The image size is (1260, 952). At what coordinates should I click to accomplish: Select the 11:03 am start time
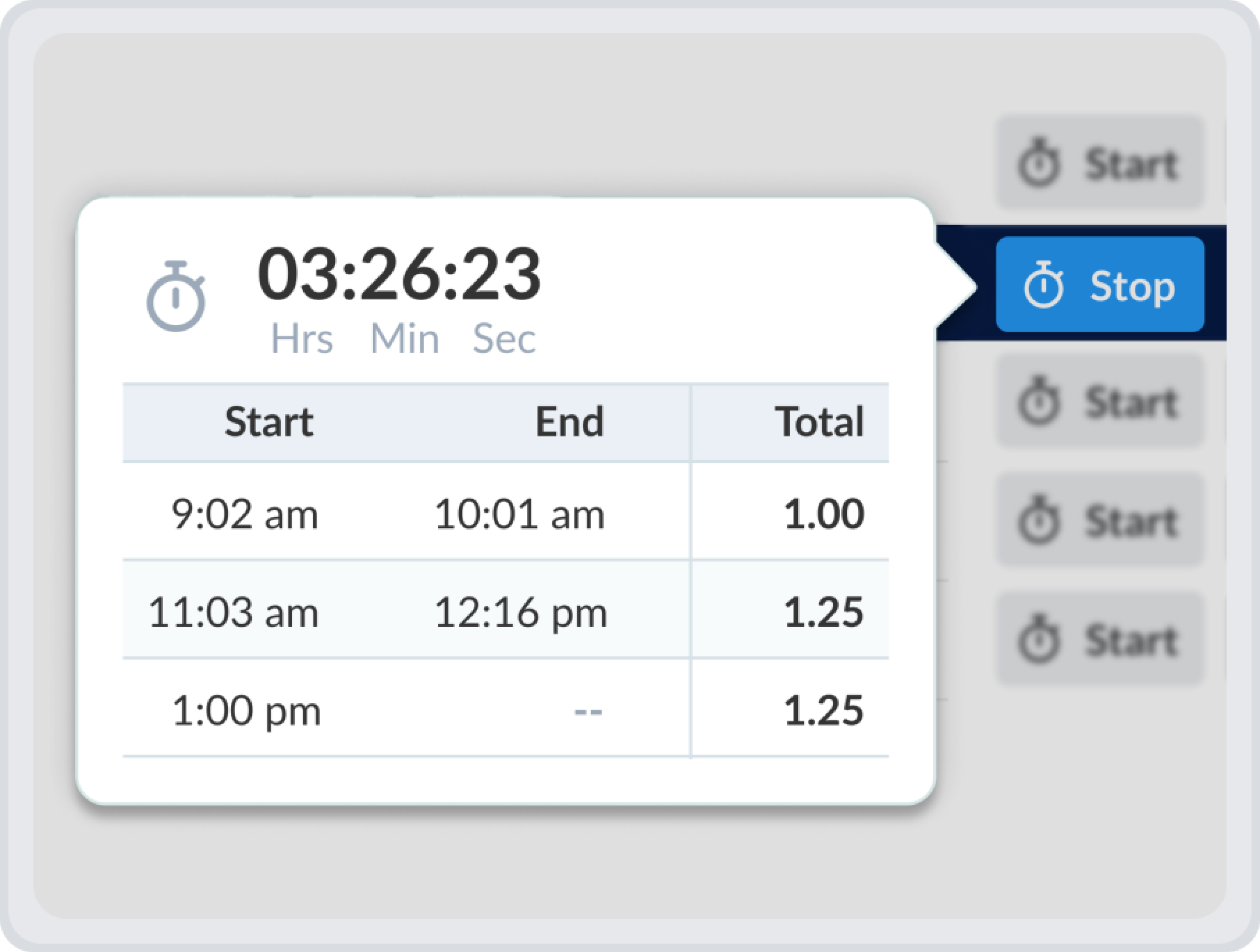coord(233,613)
